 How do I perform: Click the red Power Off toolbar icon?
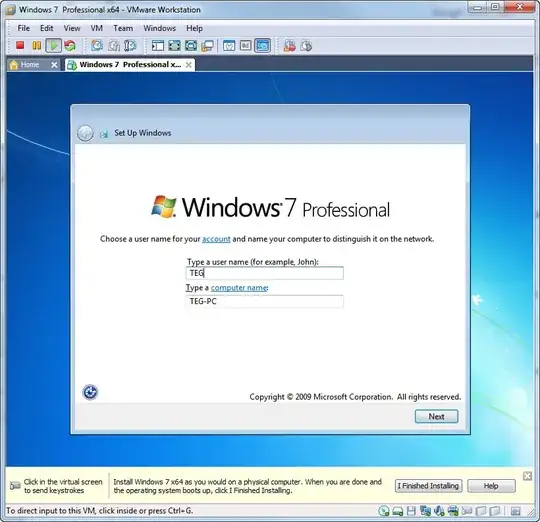(x=20, y=45)
